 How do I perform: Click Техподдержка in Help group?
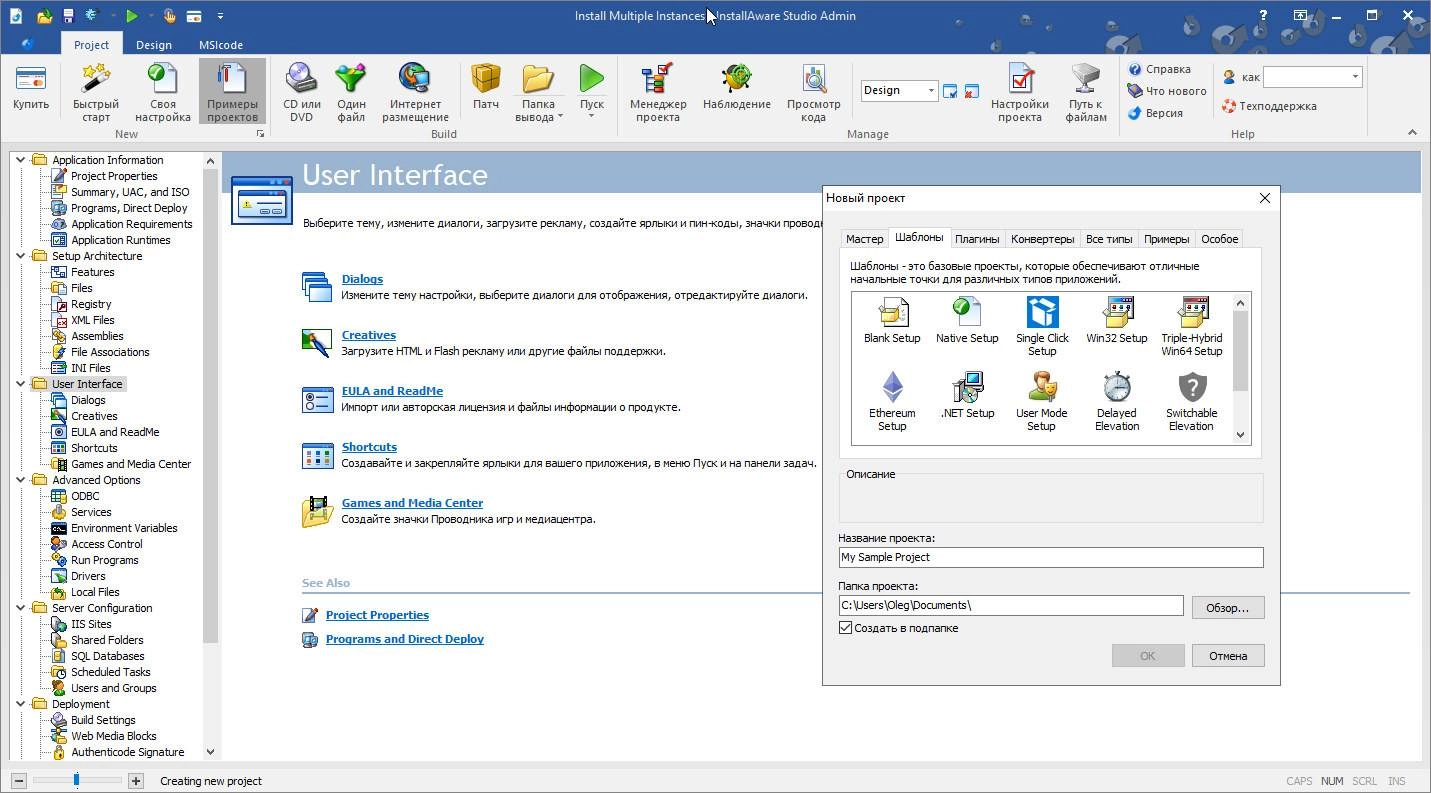pos(1270,106)
